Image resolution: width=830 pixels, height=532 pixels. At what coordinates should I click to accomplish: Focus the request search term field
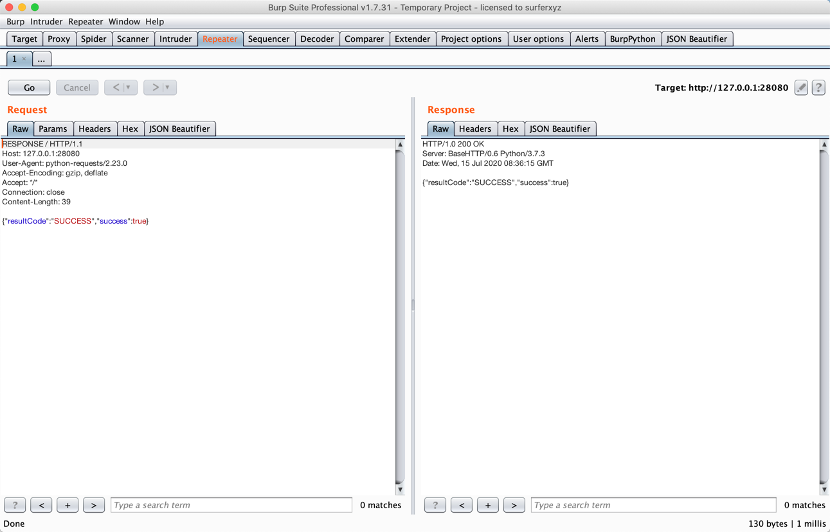tap(231, 505)
